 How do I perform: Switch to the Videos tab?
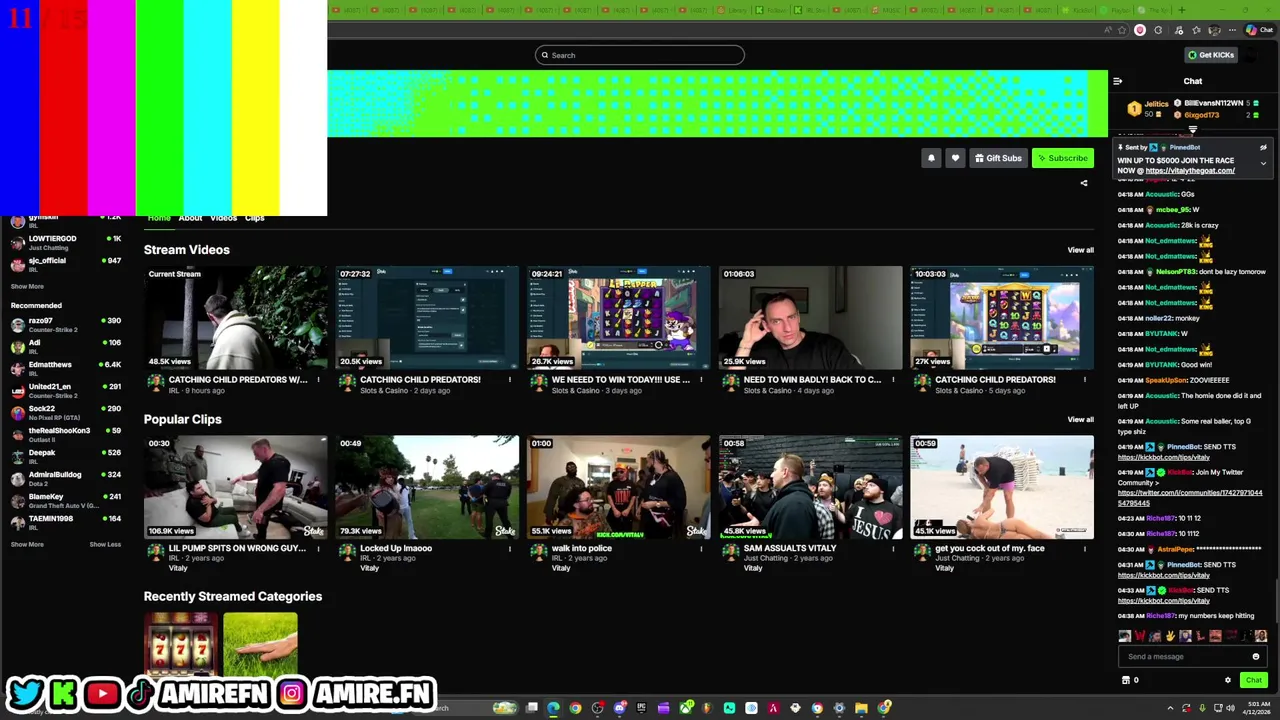click(x=223, y=218)
